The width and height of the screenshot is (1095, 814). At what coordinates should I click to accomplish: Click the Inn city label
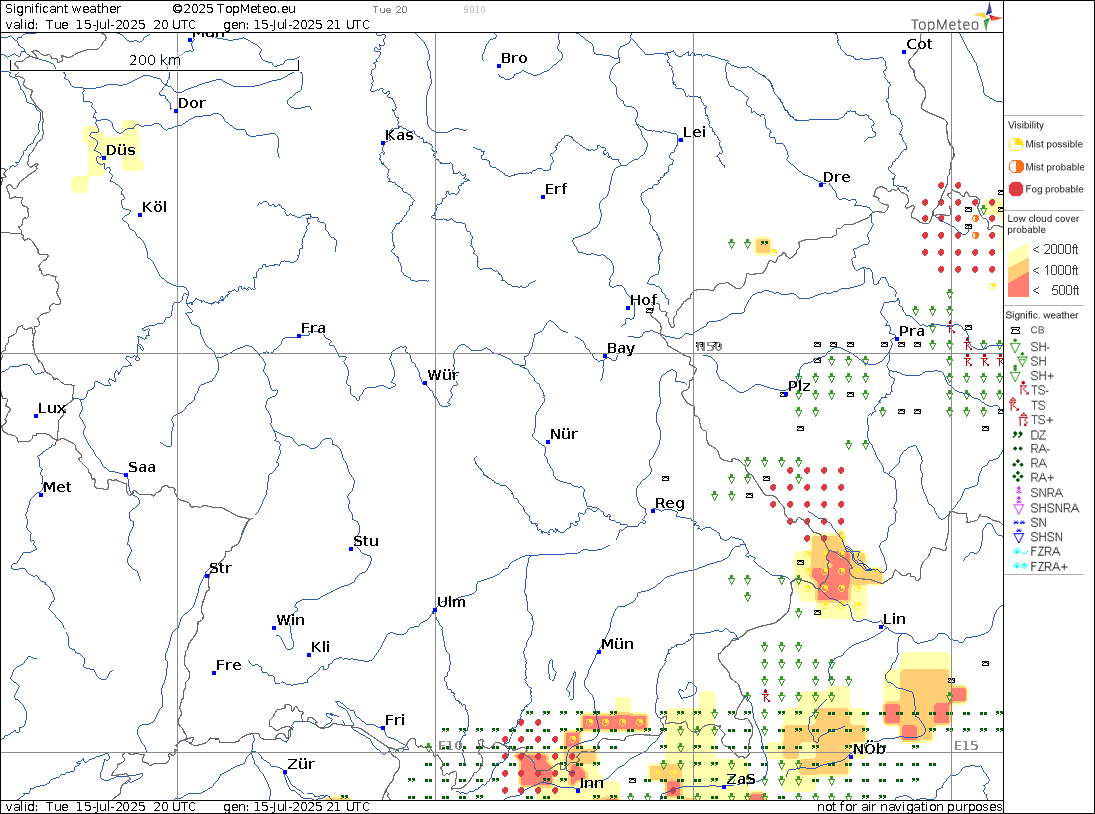click(591, 783)
